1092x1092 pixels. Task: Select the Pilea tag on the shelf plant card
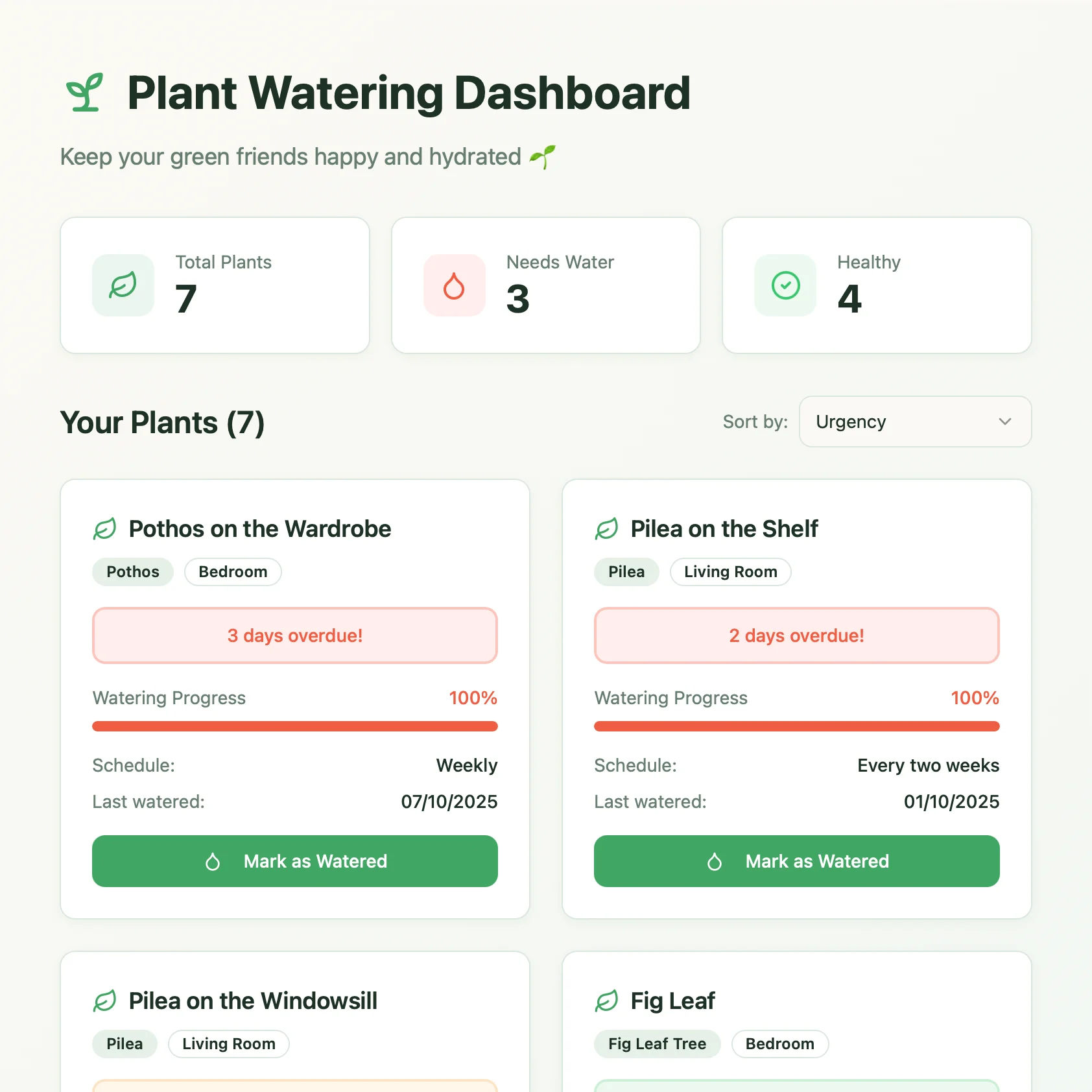tap(626, 571)
